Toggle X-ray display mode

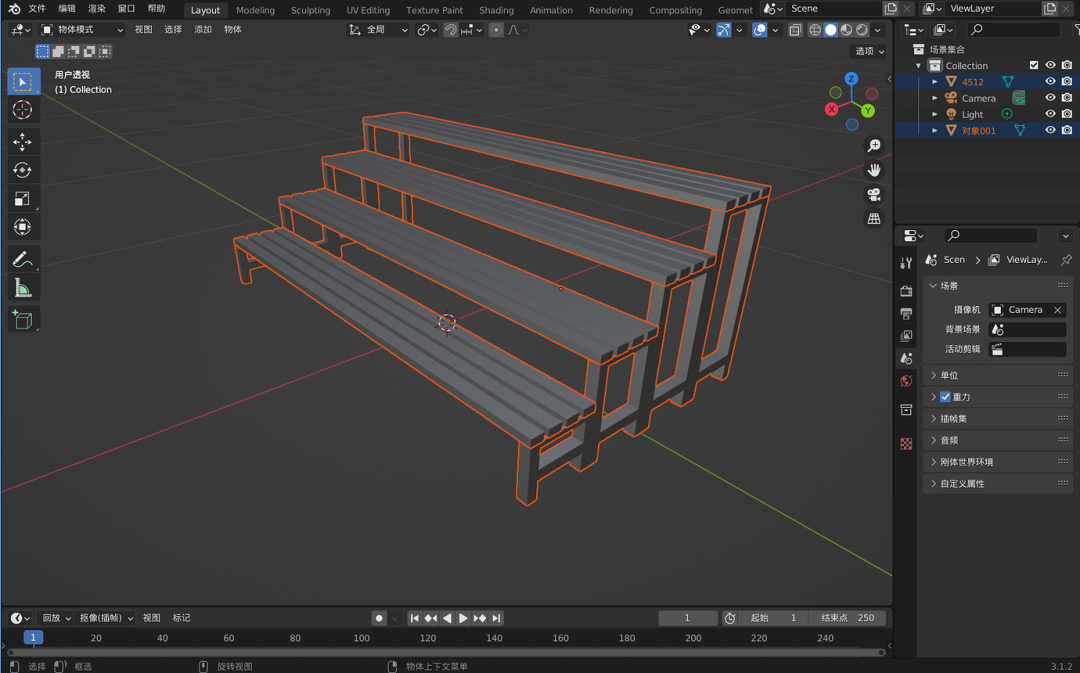(x=795, y=30)
